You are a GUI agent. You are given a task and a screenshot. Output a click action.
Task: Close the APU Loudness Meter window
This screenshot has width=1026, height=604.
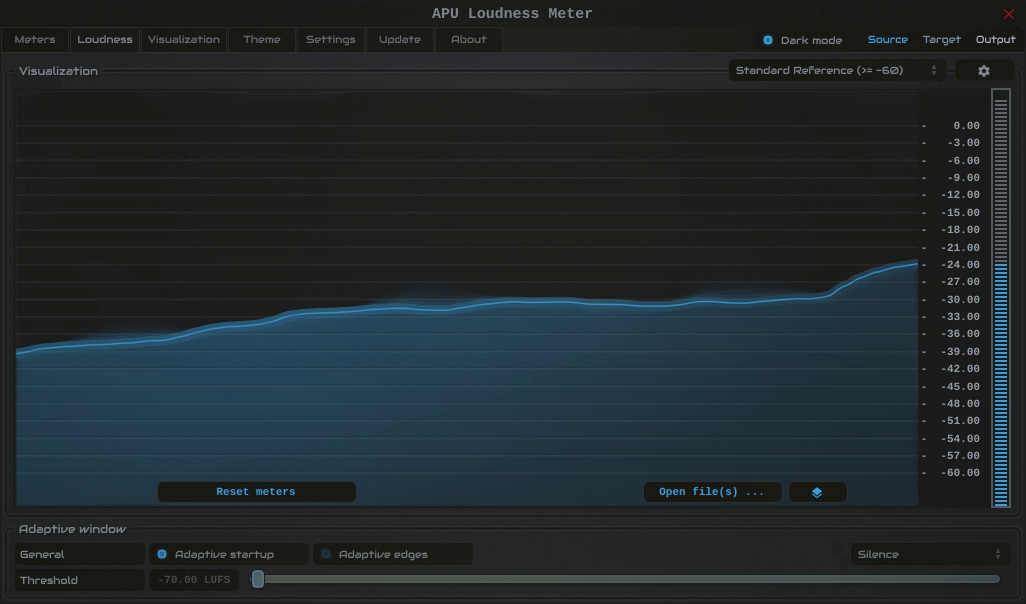click(1008, 14)
